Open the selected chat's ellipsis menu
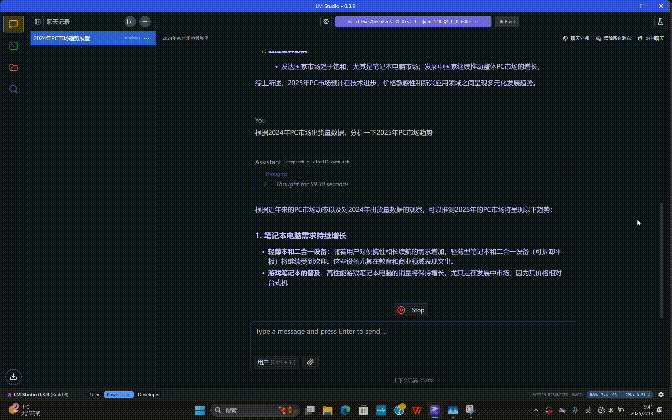 [147, 38]
